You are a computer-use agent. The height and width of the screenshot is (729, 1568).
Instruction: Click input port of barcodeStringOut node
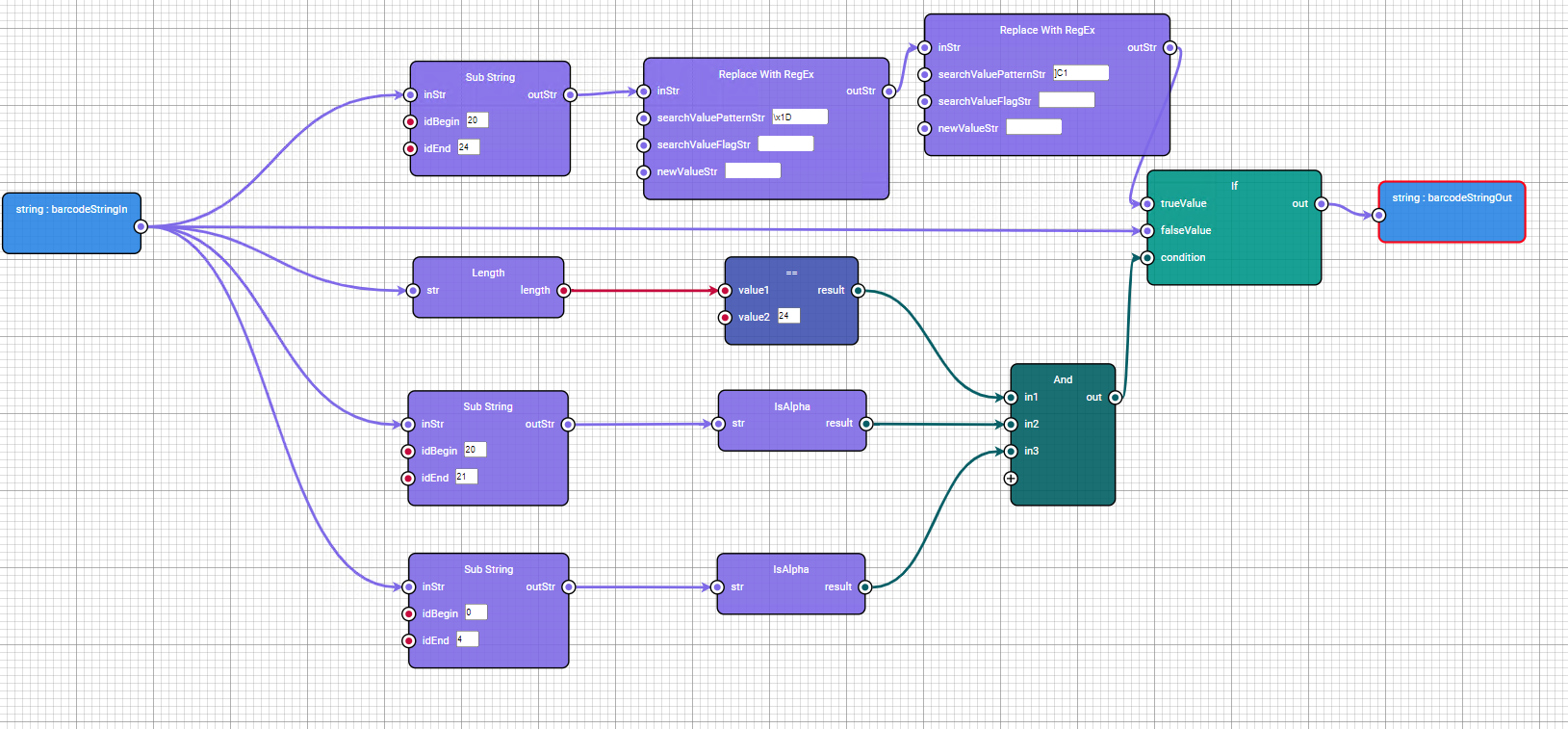pyautogui.click(x=1378, y=216)
